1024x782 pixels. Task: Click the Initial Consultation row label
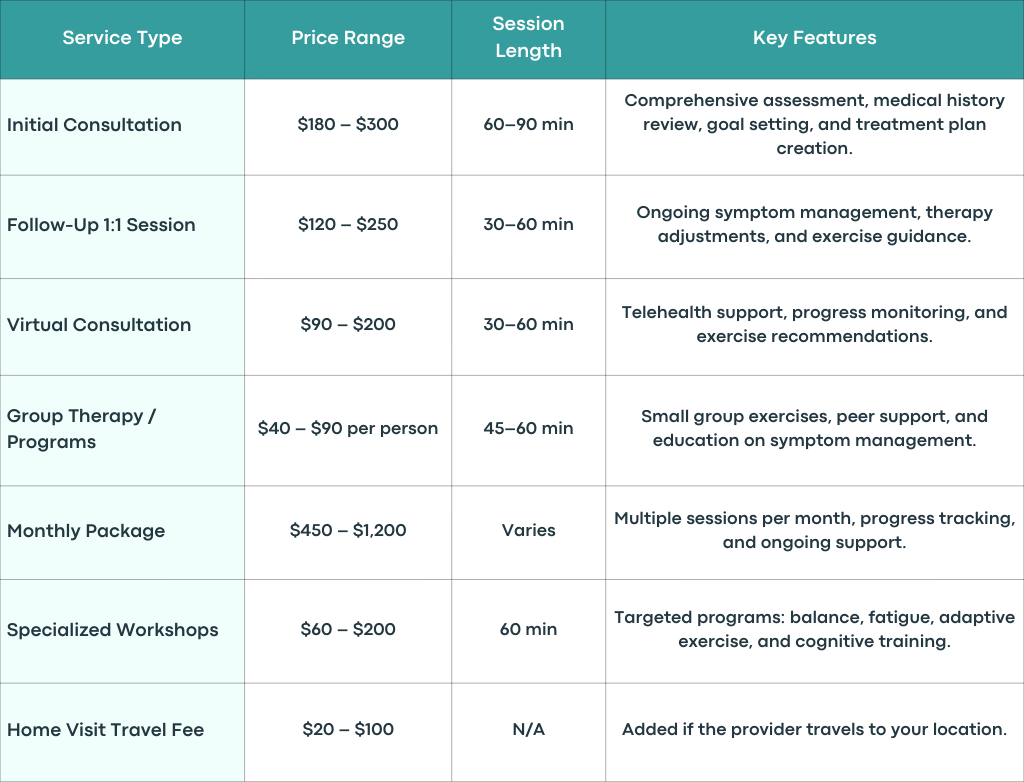[x=95, y=125]
